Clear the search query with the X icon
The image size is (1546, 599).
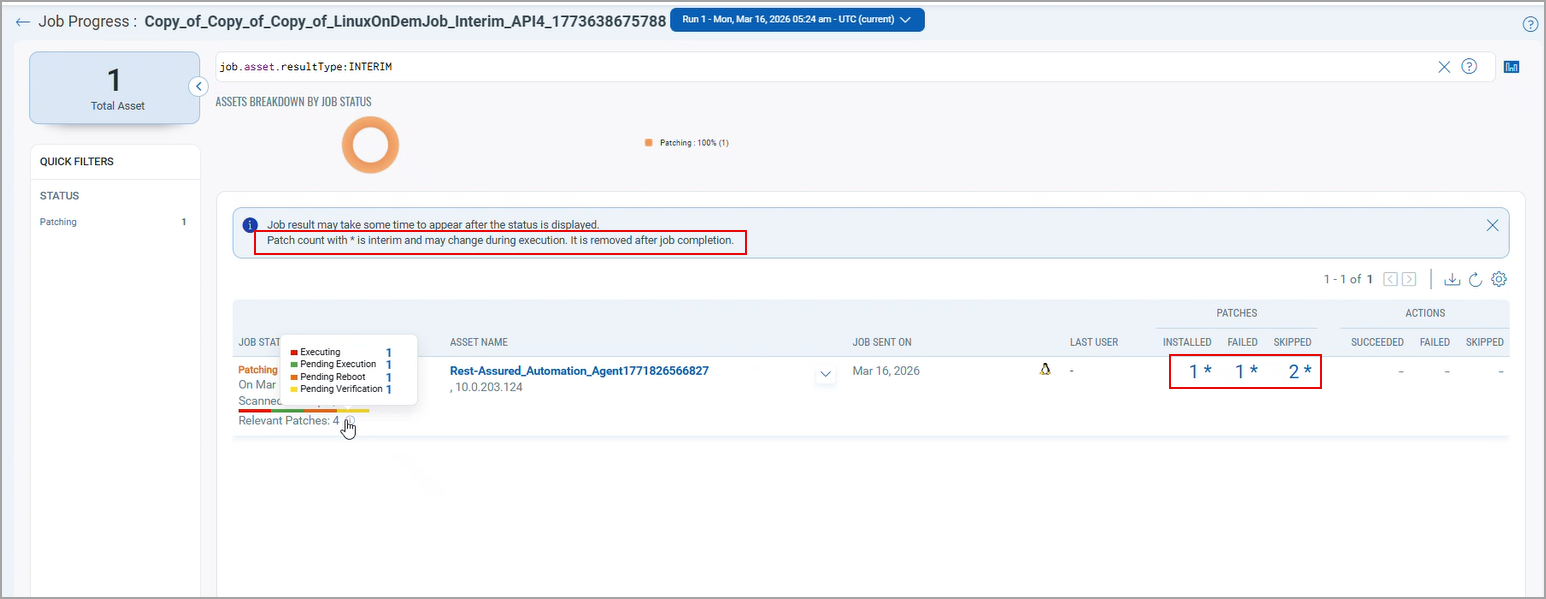point(1443,67)
